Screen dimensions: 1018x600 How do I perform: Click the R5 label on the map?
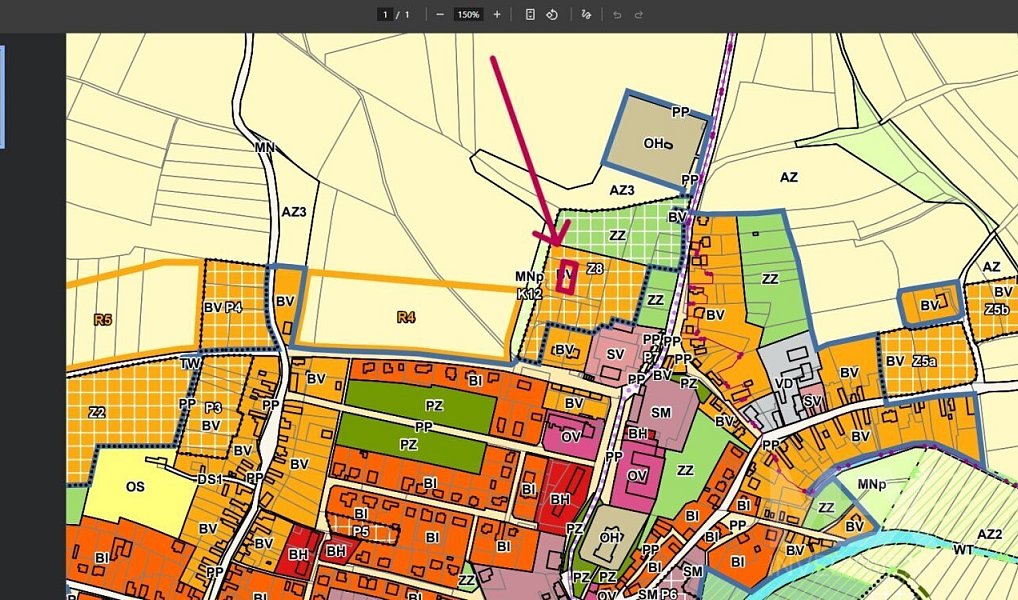coord(103,319)
